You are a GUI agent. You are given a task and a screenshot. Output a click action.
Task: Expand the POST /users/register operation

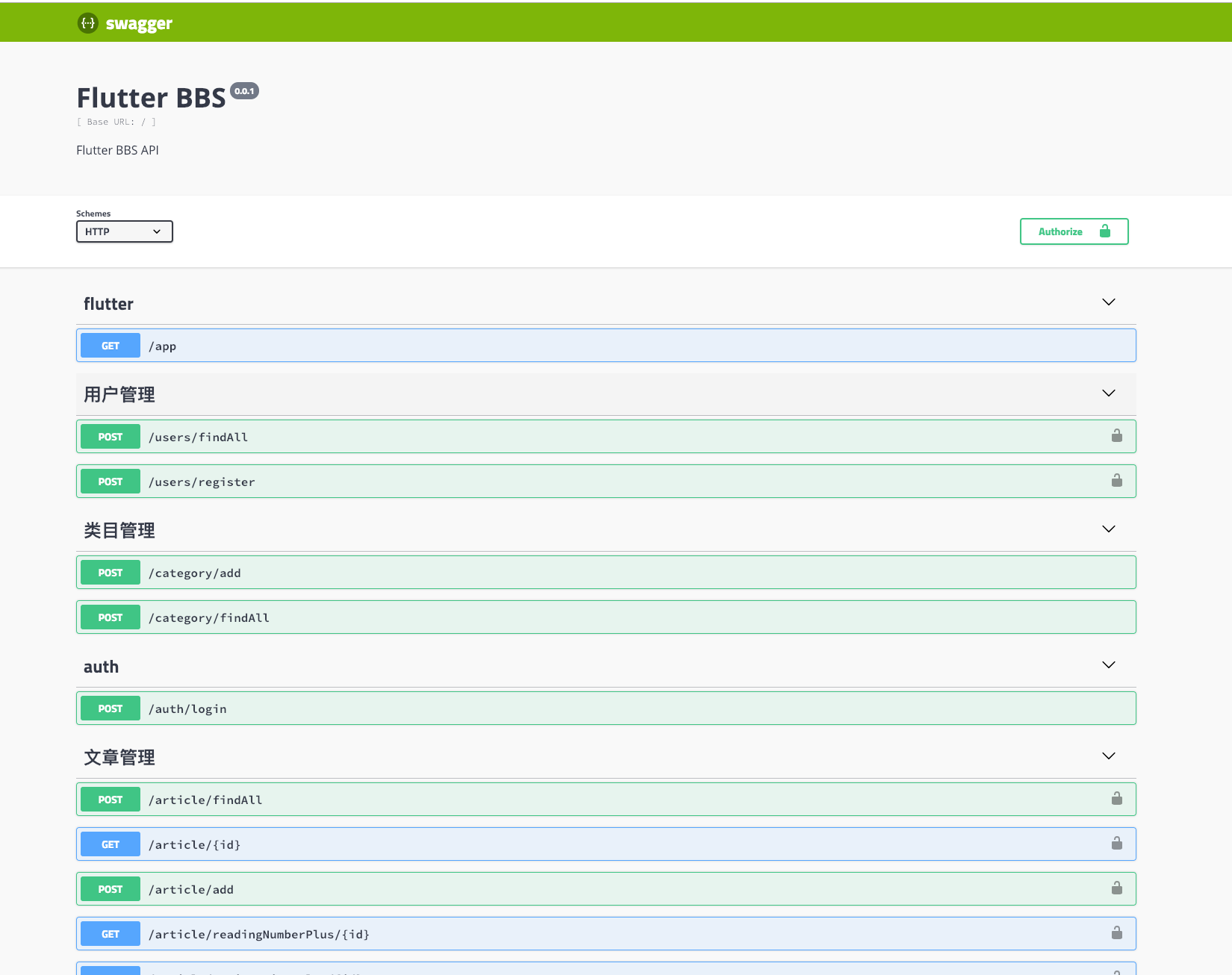click(x=606, y=482)
